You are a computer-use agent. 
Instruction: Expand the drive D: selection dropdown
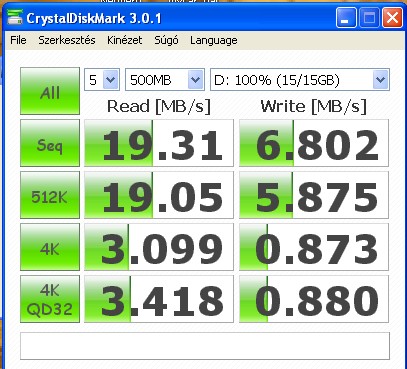click(x=380, y=80)
